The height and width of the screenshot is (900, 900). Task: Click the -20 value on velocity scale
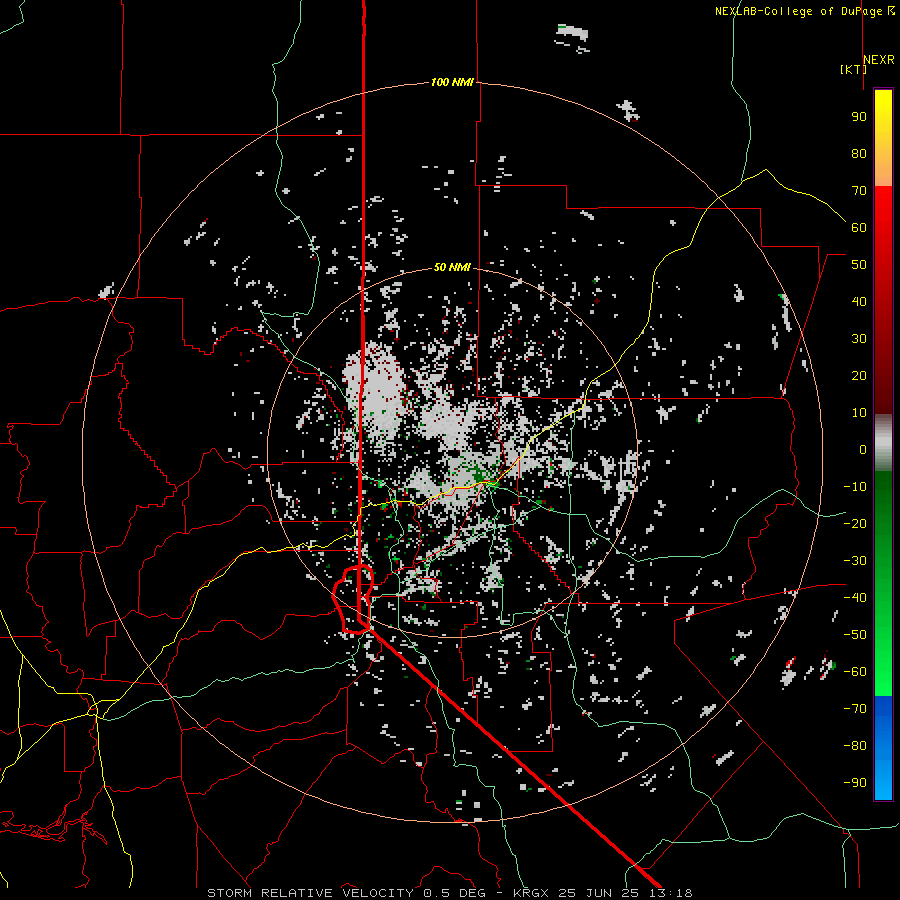[855, 523]
